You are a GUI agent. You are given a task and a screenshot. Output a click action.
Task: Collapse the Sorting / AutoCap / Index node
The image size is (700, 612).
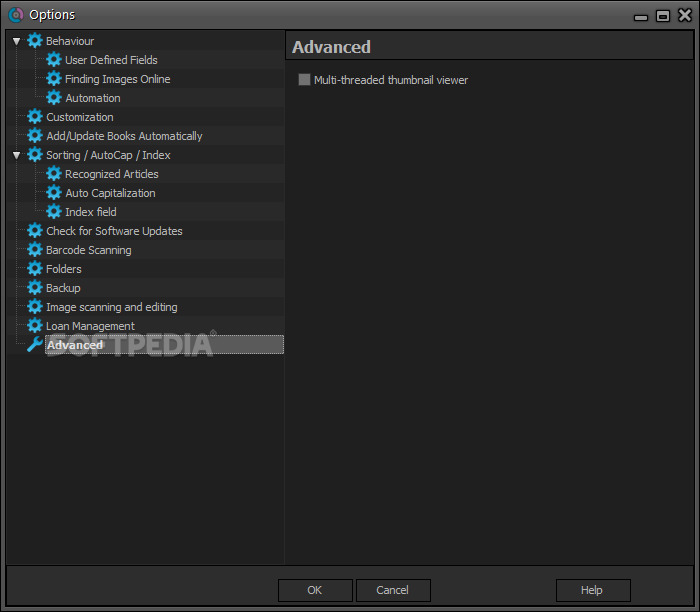(17, 155)
